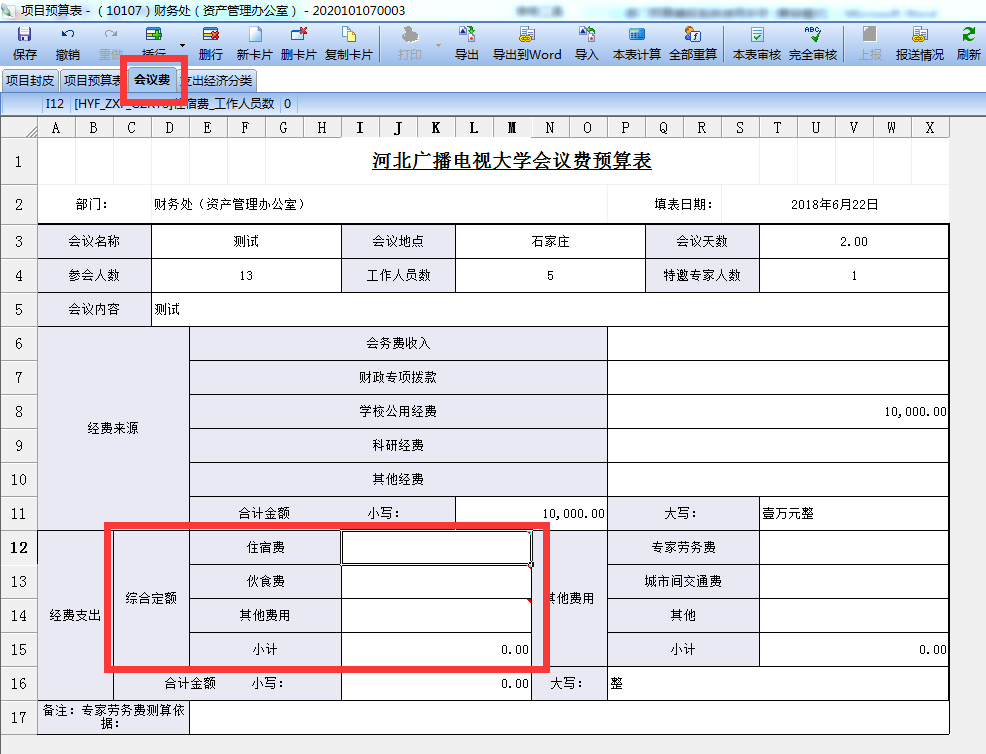Click 导出到Word export icon
The image size is (986, 754).
(527, 42)
